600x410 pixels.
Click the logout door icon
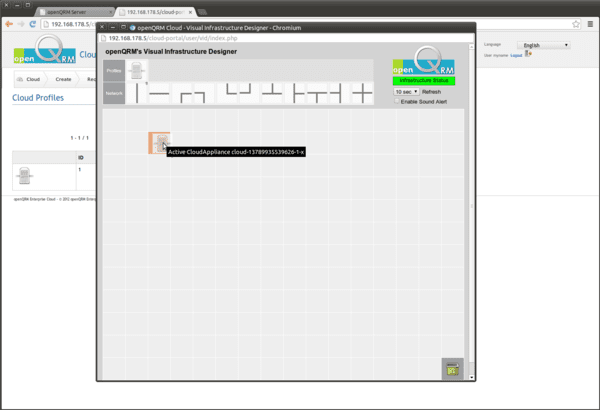pos(528,54)
